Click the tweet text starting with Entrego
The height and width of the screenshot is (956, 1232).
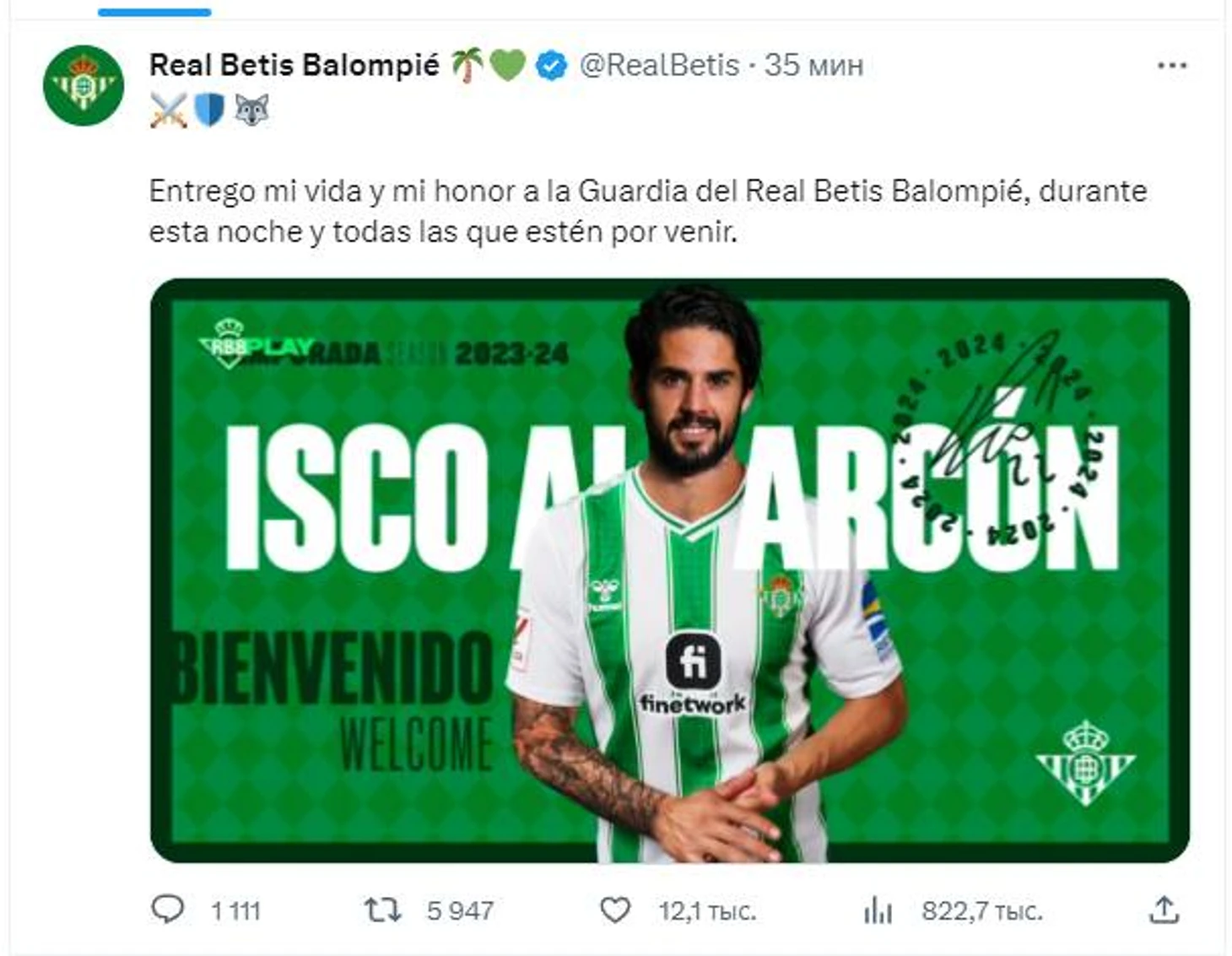648,211
